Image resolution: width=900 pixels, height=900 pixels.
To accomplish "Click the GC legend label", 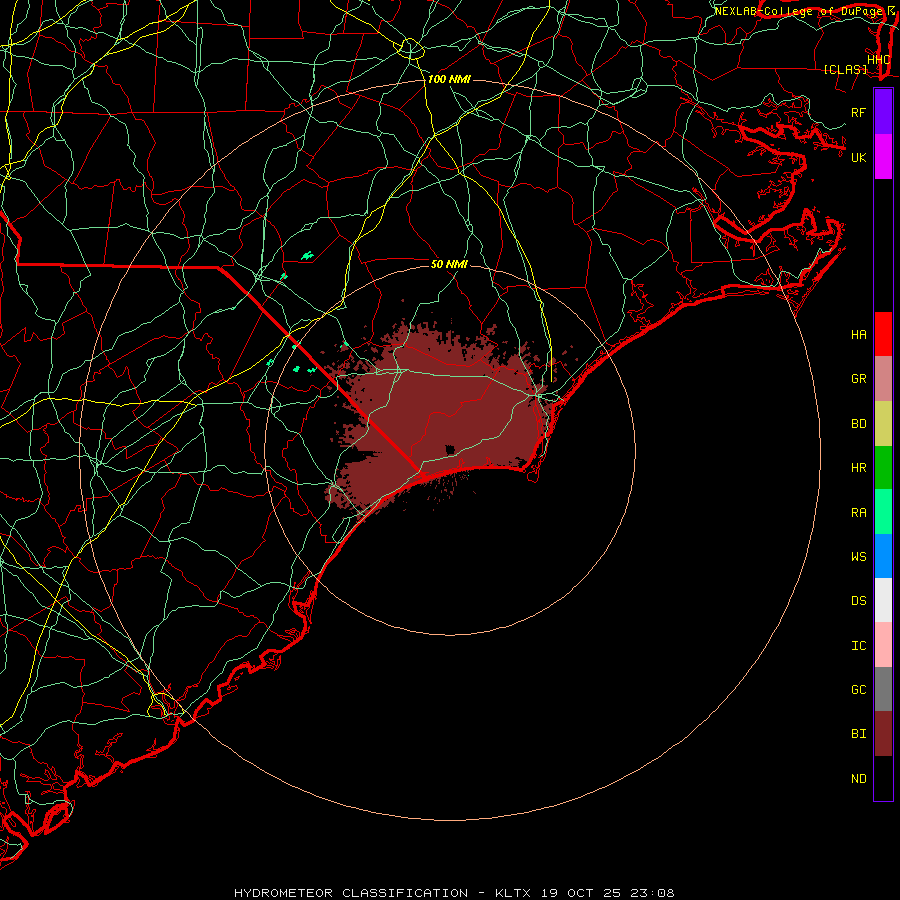I will [x=858, y=690].
